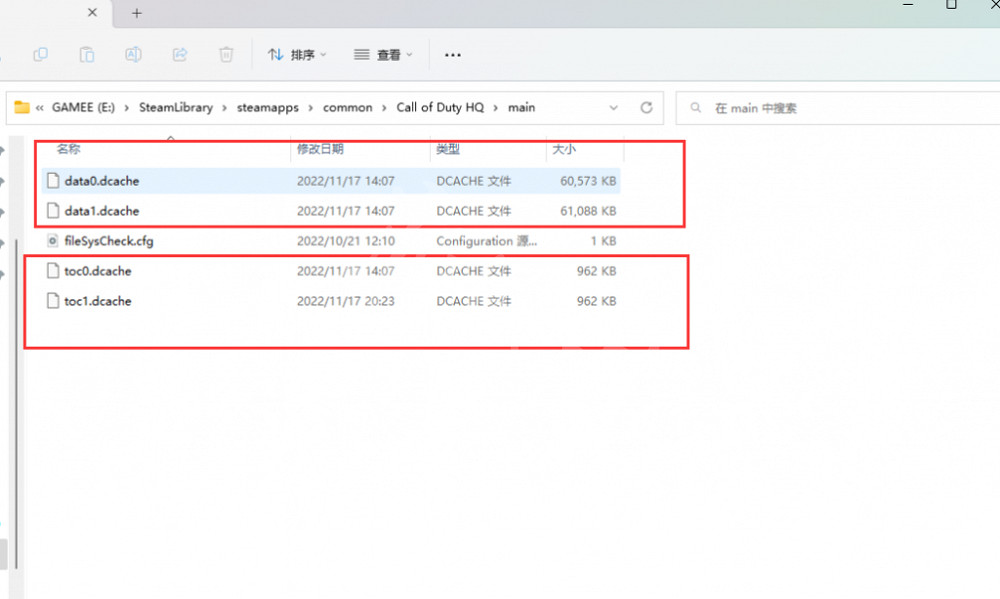This screenshot has width=1000, height=599.
Task: Open the Sort (排序) dropdown
Action: [295, 55]
